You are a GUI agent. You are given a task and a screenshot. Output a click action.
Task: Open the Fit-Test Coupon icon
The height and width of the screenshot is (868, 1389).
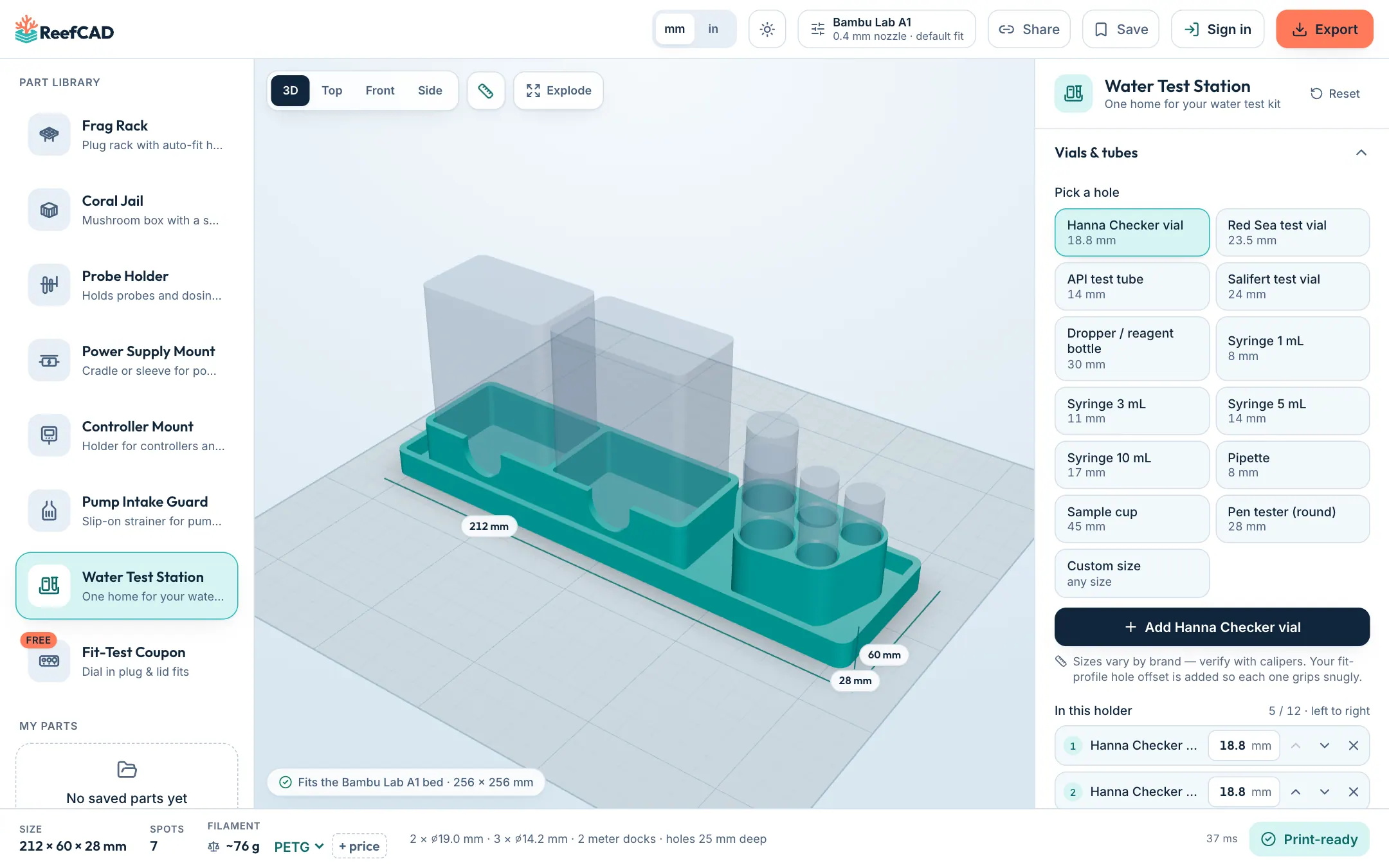[49, 661]
